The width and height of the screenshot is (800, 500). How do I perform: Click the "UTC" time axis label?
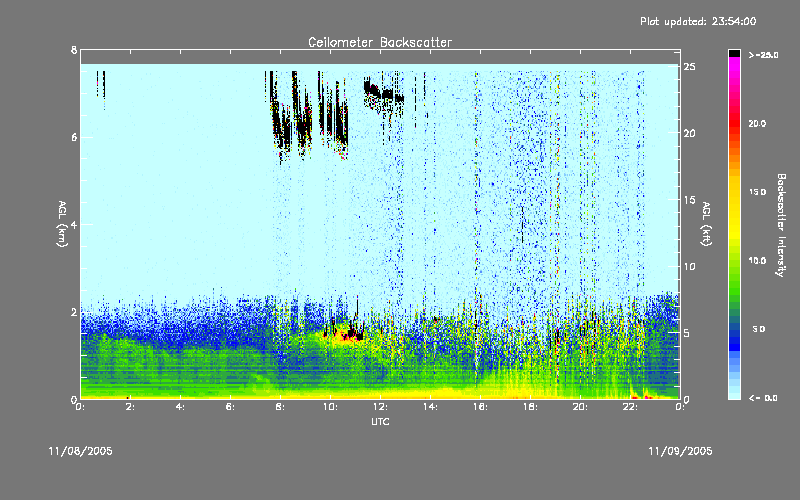point(380,421)
